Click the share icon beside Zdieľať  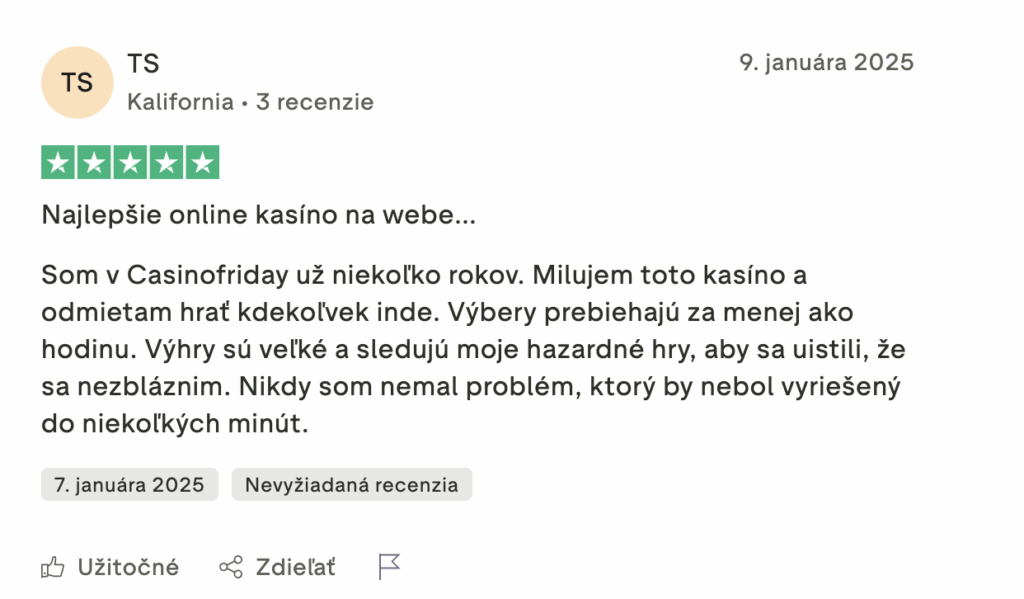[x=230, y=568]
